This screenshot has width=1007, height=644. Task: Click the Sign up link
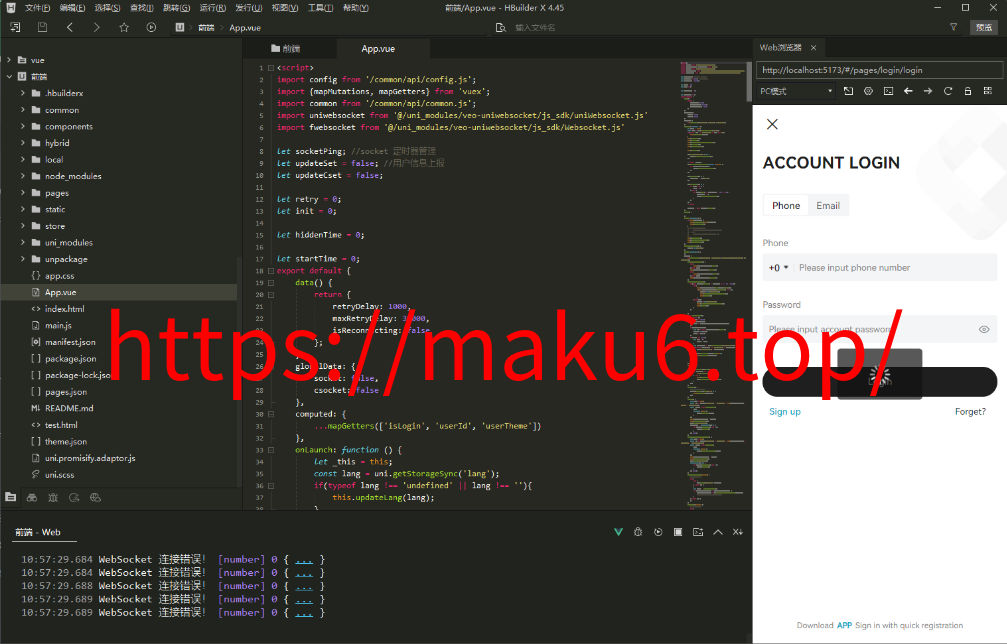785,412
